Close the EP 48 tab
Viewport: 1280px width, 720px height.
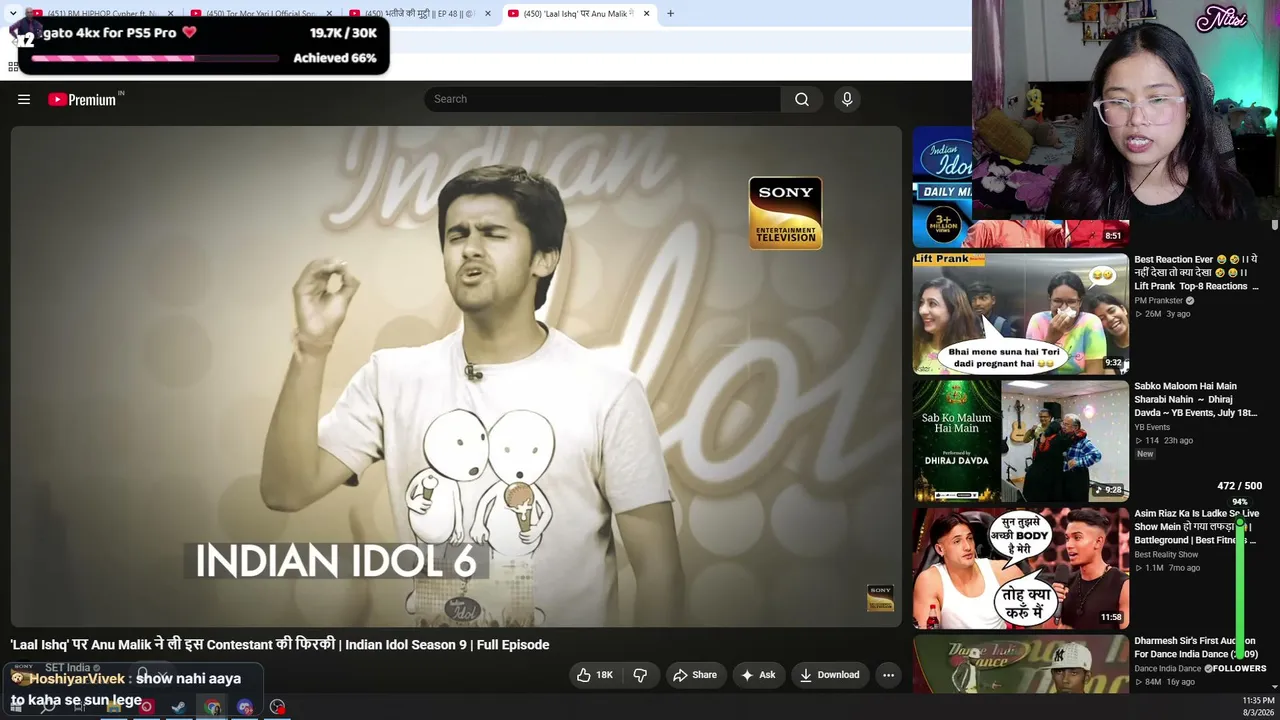tap(488, 14)
